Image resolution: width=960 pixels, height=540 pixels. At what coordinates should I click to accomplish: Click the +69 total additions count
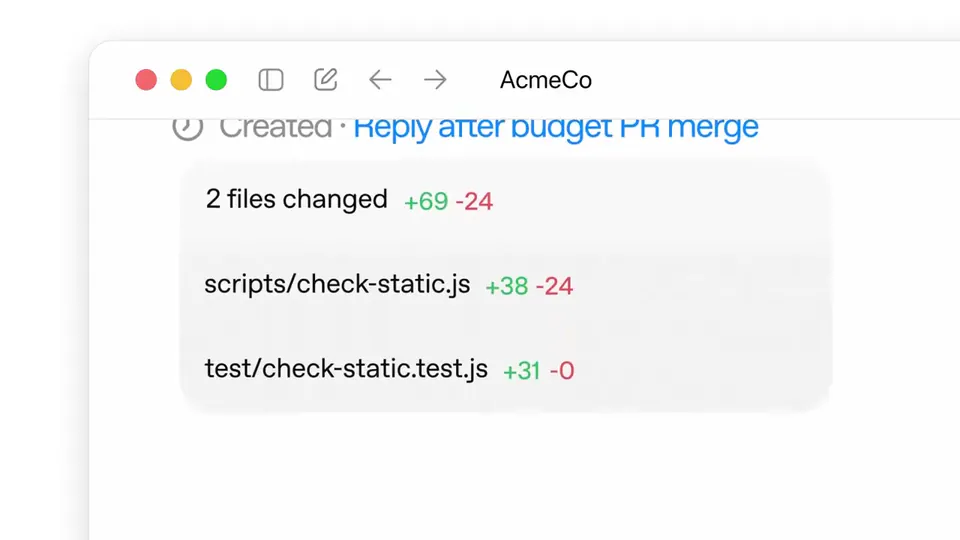tap(426, 201)
